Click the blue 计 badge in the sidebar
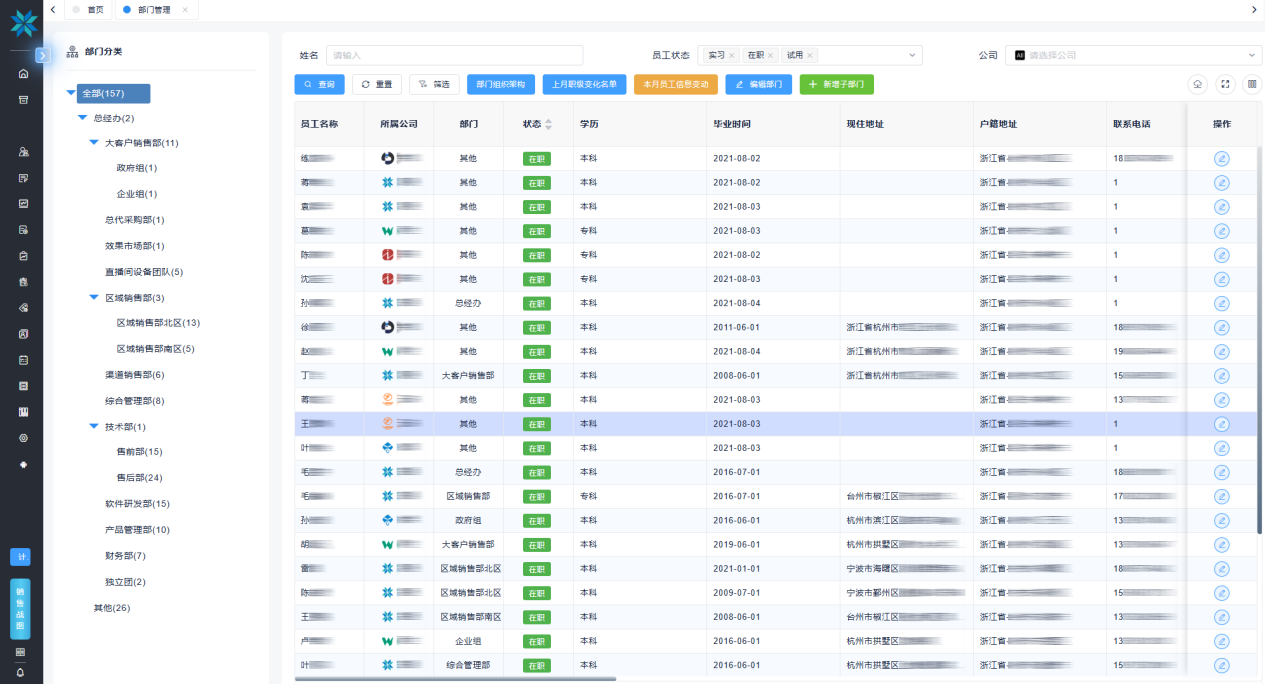The height and width of the screenshot is (684, 1265). click(x=20, y=556)
